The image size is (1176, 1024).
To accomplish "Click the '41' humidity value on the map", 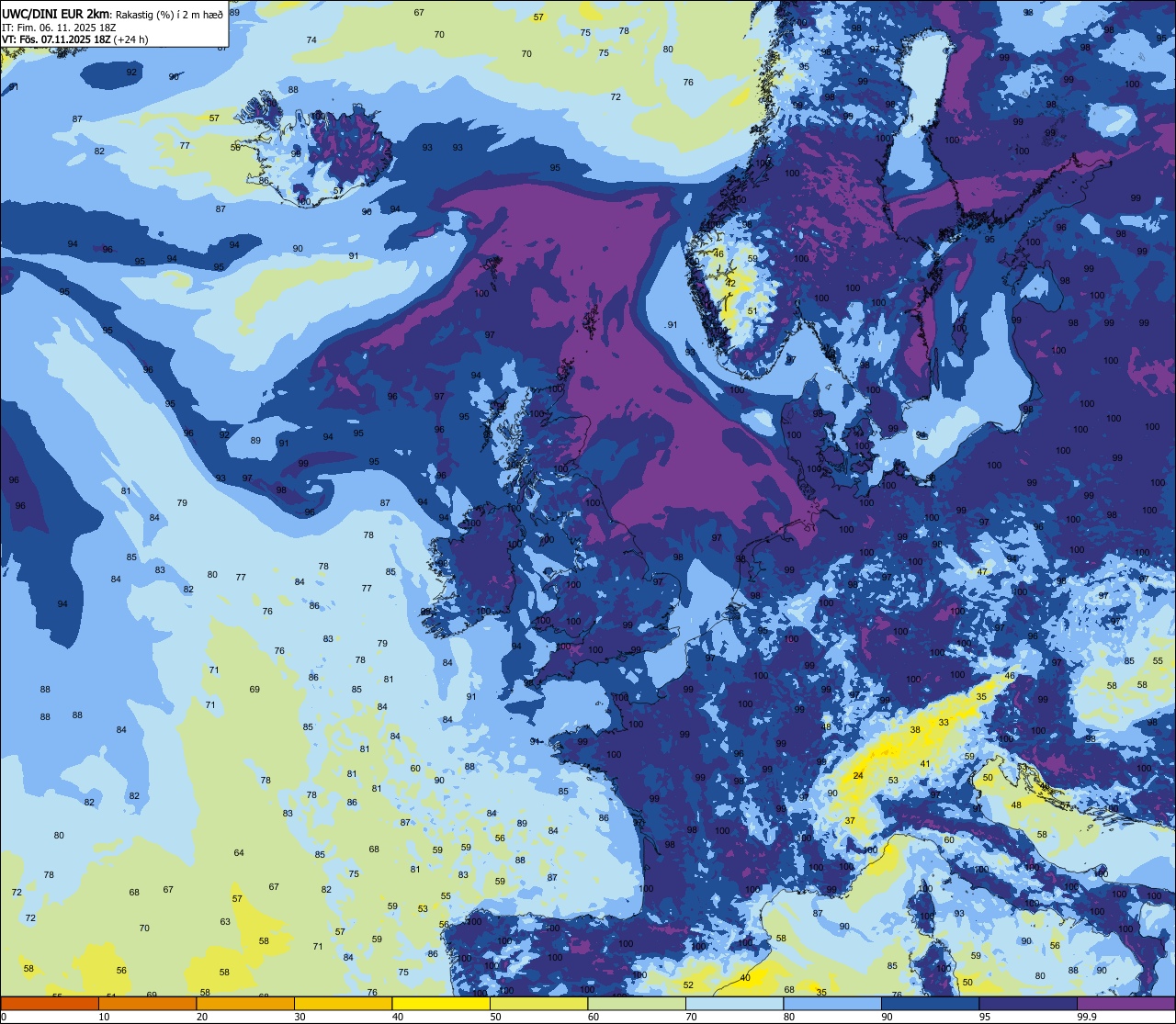I will (x=925, y=764).
